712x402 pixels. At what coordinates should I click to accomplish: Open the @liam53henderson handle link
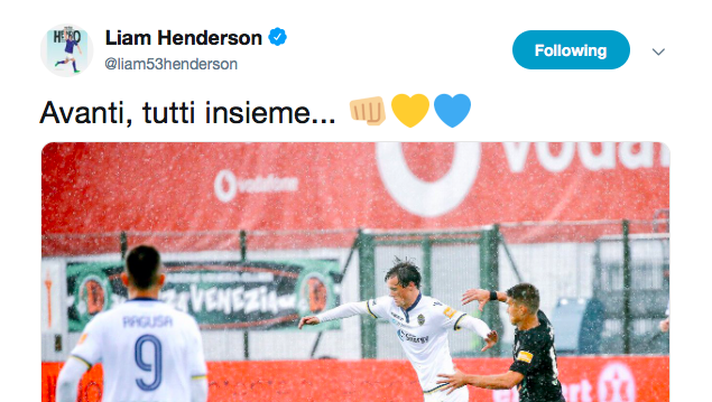click(x=171, y=64)
